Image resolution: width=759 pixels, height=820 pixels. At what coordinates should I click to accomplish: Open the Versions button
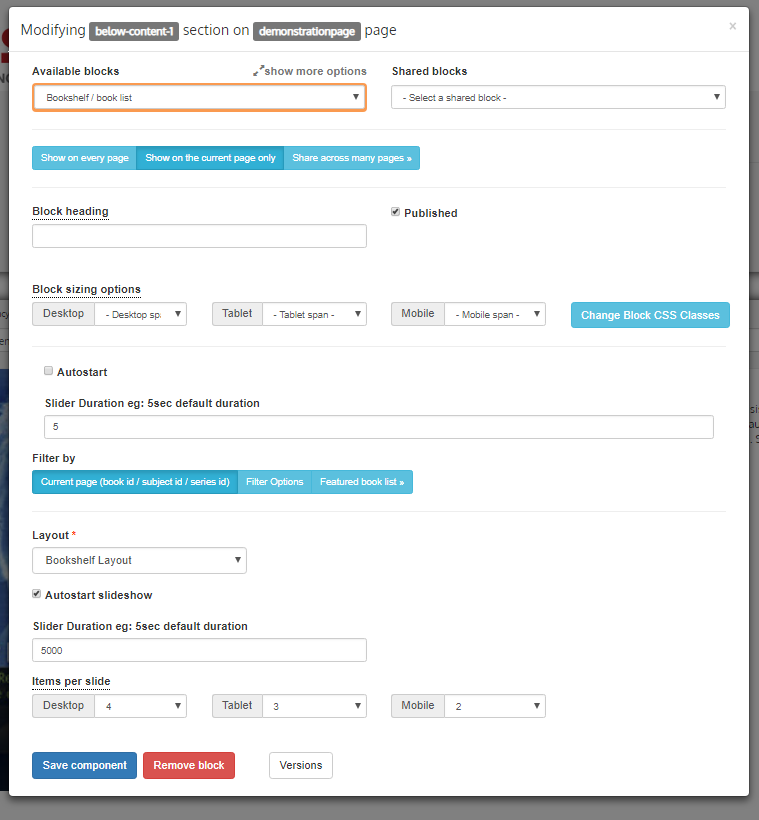click(300, 765)
